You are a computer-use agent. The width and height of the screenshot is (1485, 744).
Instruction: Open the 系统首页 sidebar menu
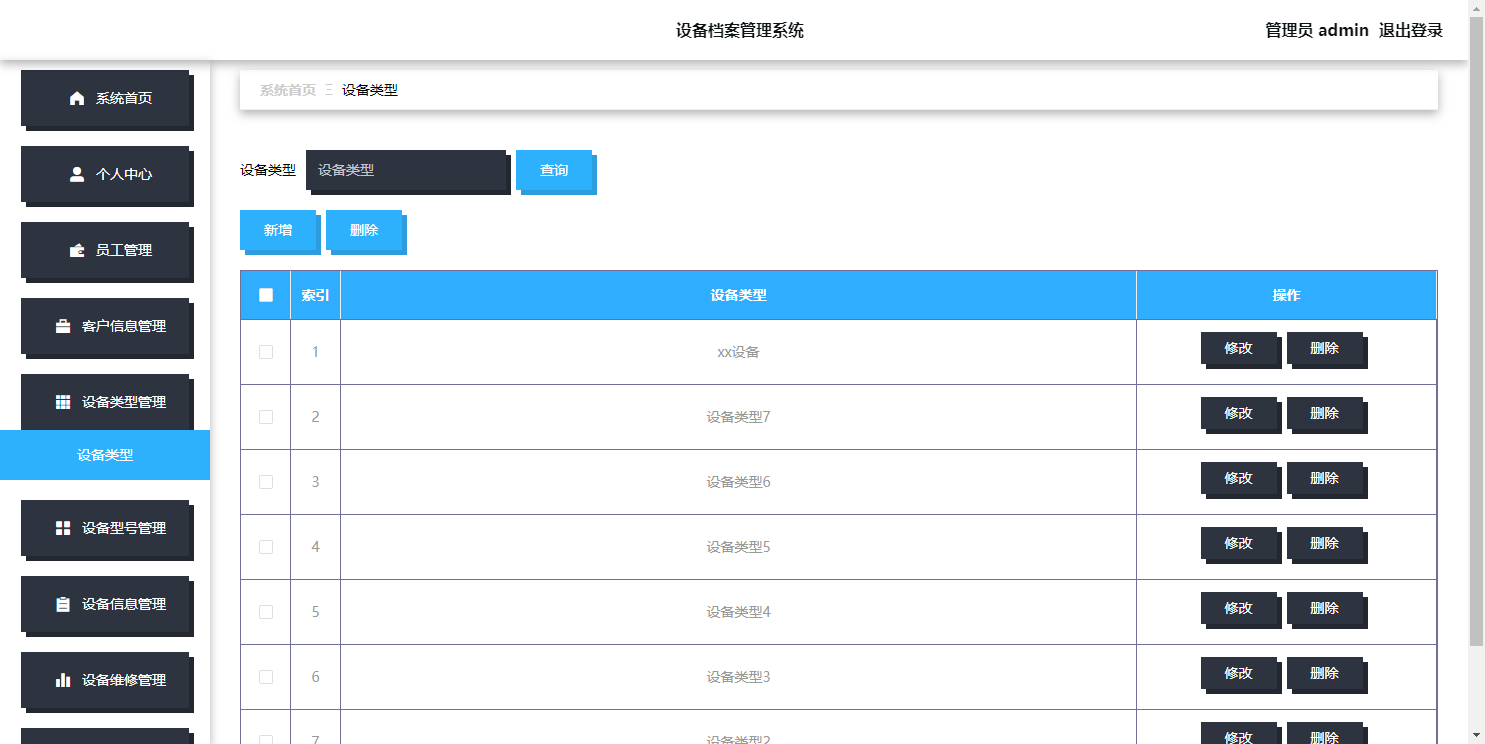tap(105, 98)
